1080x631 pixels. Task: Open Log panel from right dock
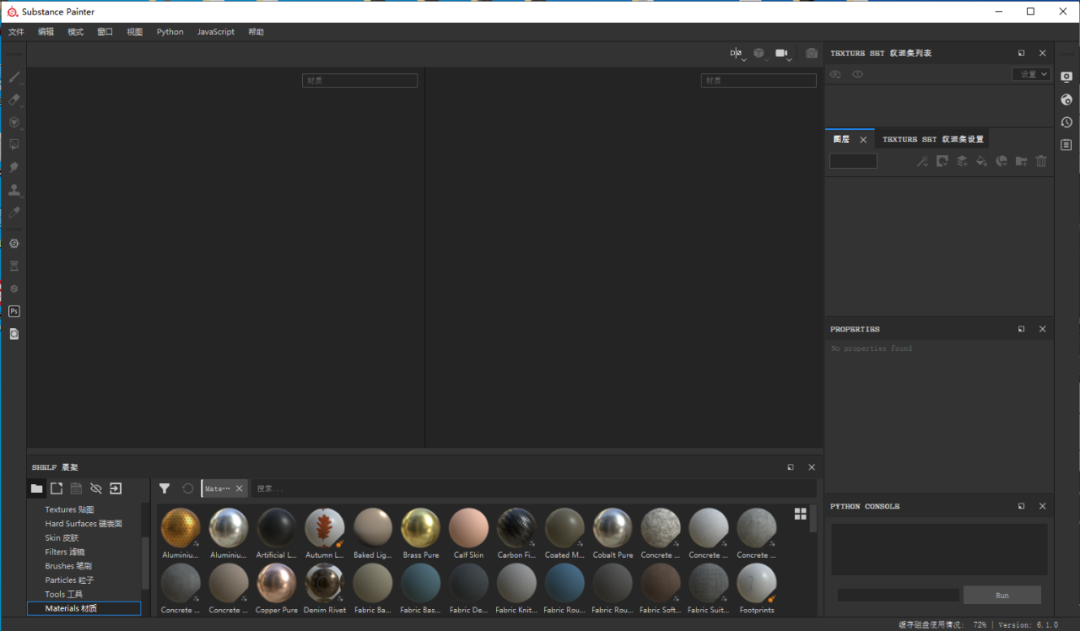coord(1066,145)
